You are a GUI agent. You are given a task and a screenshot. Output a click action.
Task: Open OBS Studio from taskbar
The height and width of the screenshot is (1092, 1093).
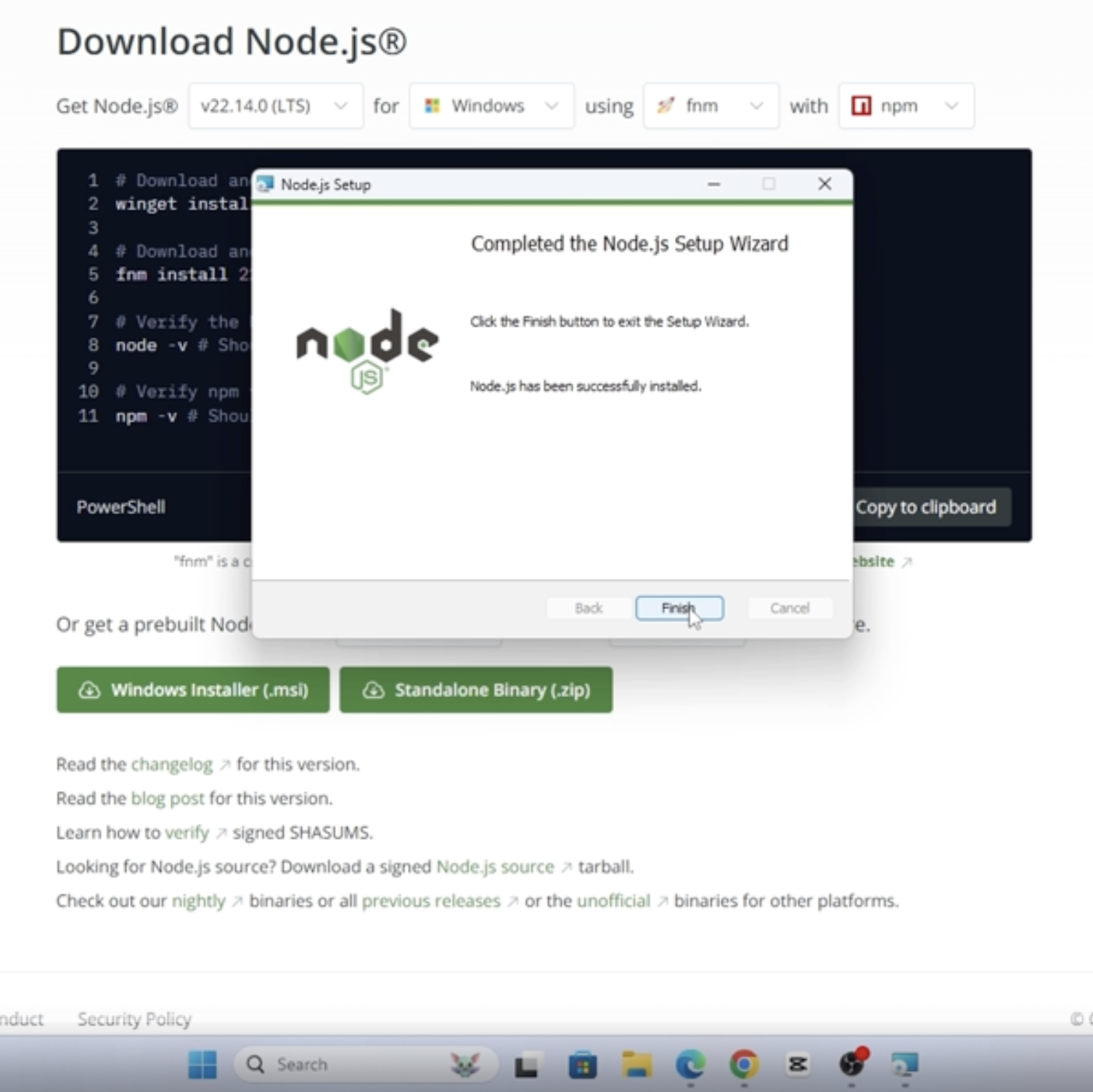click(x=852, y=1064)
